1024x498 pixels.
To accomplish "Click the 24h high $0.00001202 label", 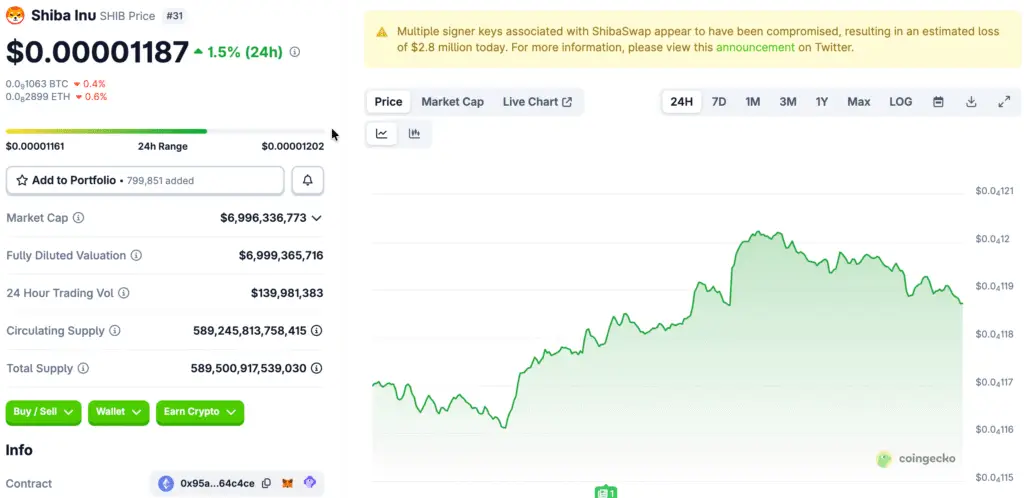I will pos(293,146).
